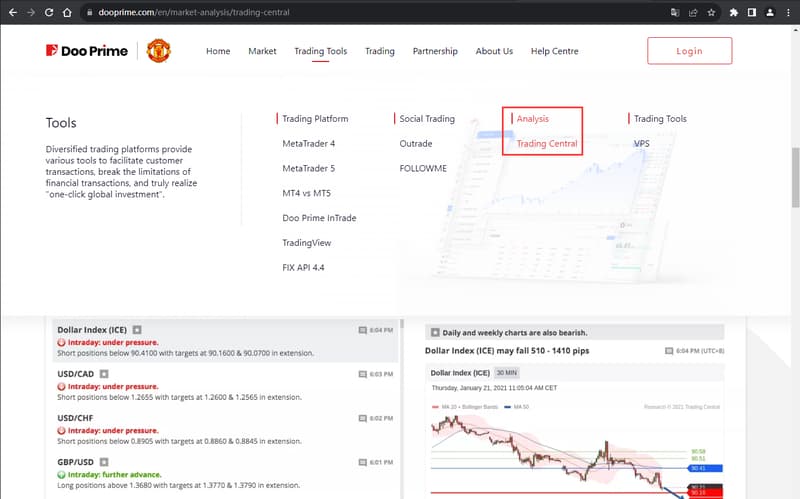This screenshot has height=499, width=800.
Task: Select MetaTrader 4 from Tools menu
Action: pos(309,143)
